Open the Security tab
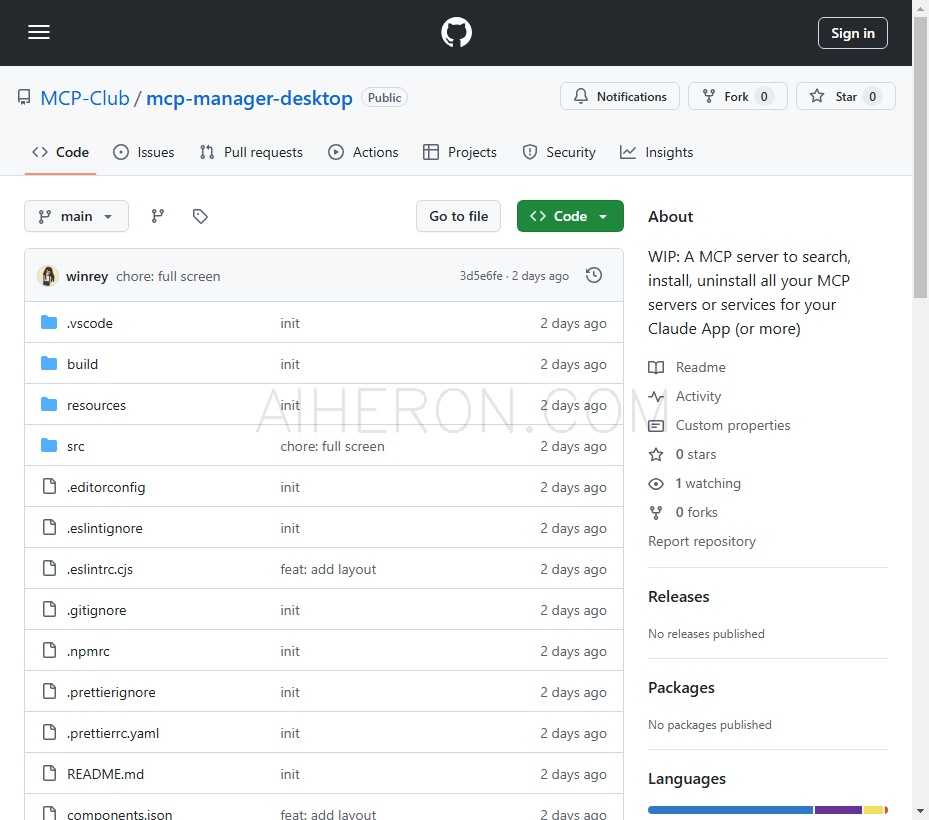This screenshot has height=820, width=929. click(x=559, y=152)
